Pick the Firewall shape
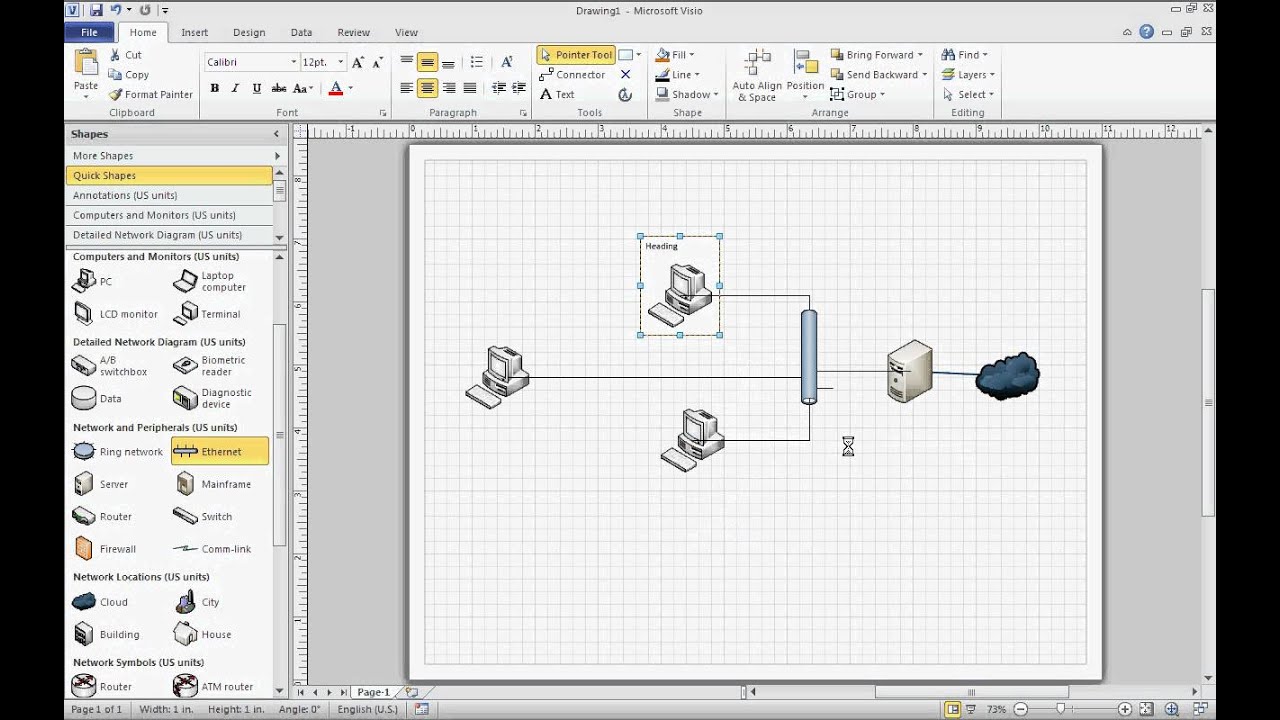The image size is (1280, 720). (104, 549)
